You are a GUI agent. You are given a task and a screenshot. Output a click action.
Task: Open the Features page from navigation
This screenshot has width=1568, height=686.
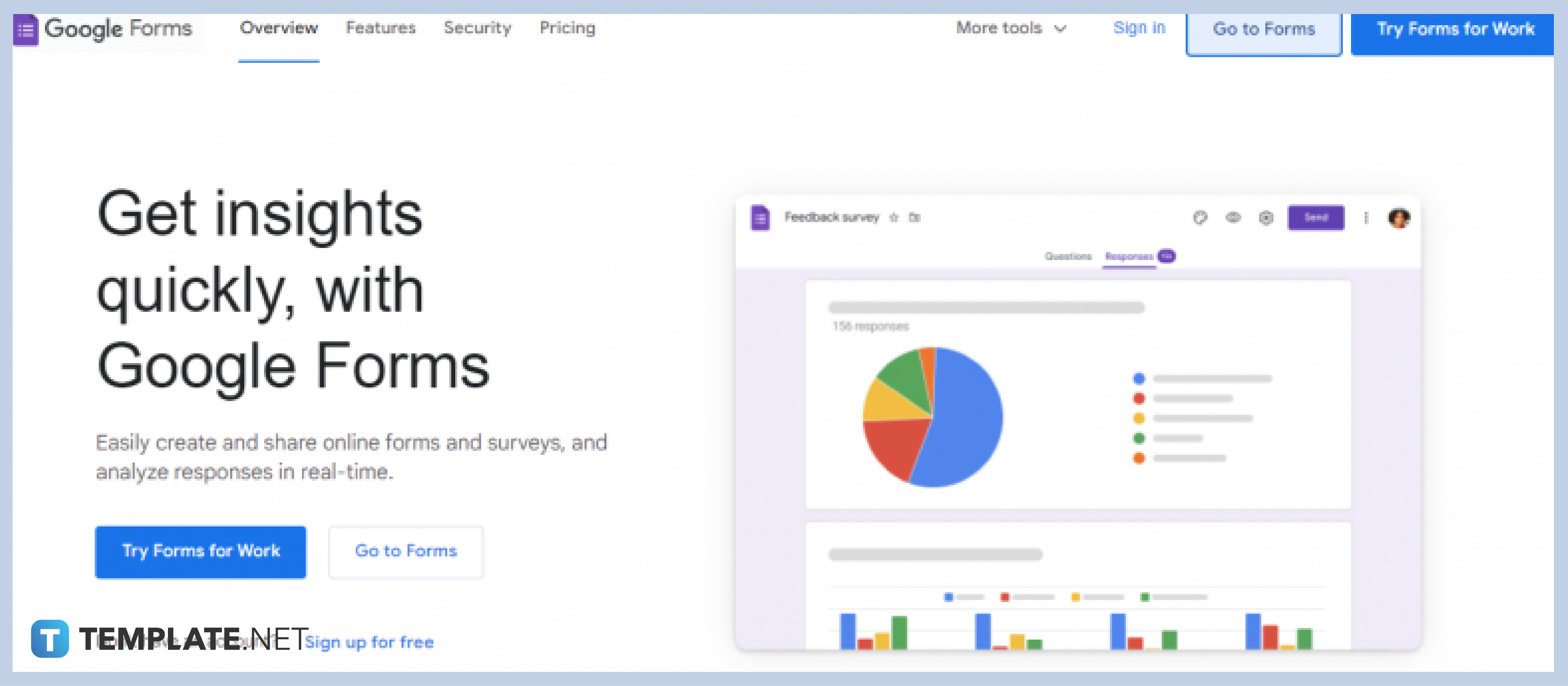[x=381, y=28]
